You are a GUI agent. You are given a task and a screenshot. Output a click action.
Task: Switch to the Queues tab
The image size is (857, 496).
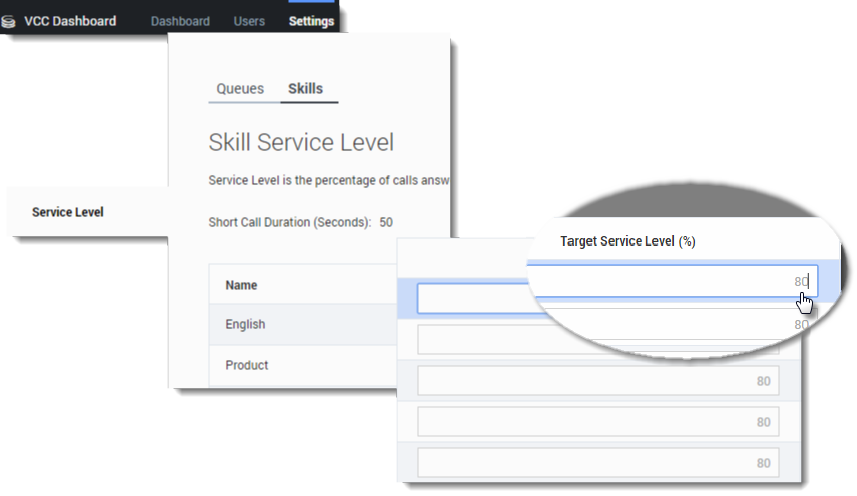point(240,89)
